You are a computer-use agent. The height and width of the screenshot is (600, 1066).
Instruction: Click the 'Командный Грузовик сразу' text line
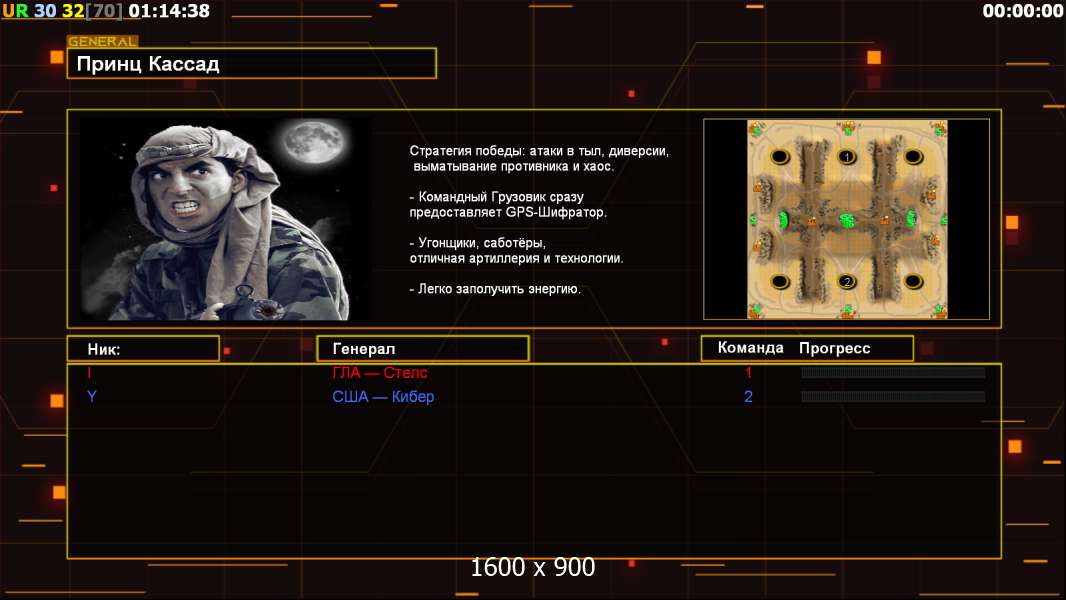(x=496, y=197)
